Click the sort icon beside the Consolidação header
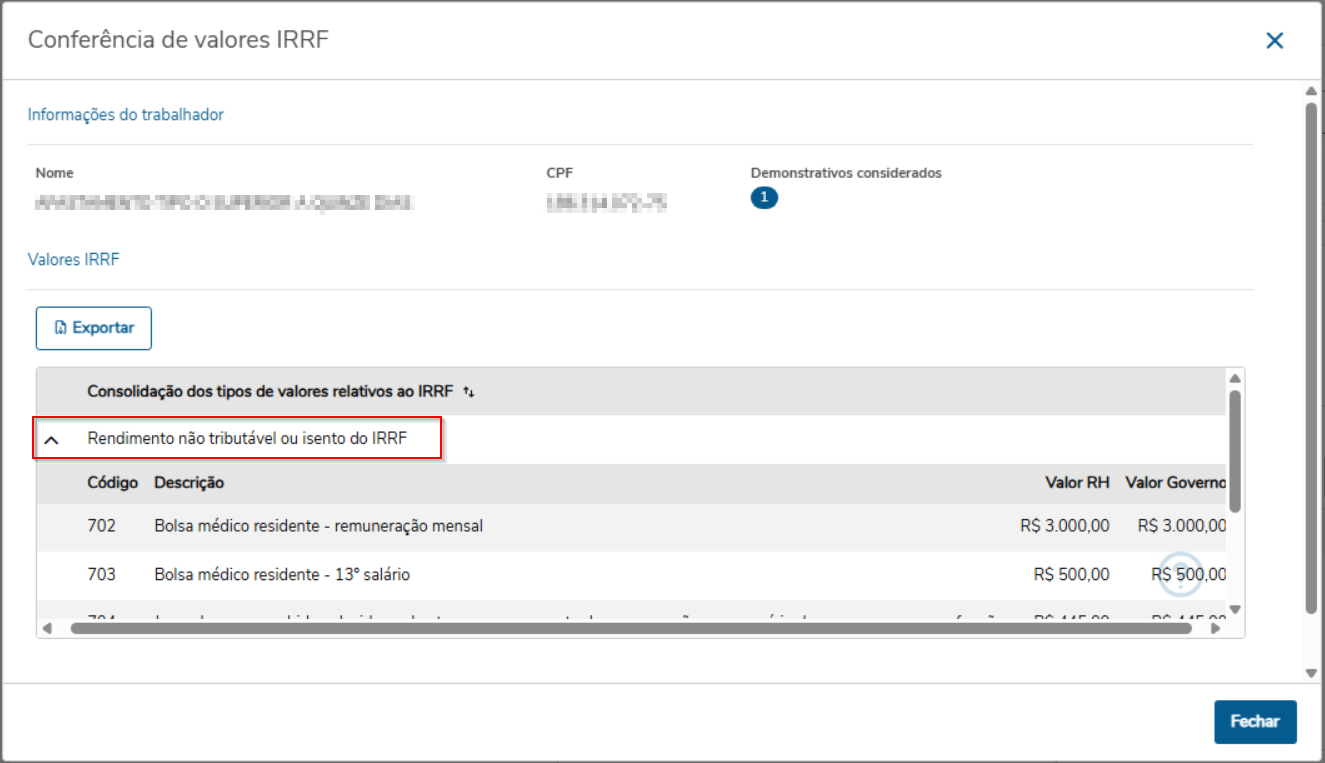This screenshot has width=1325, height=763. coord(469,392)
